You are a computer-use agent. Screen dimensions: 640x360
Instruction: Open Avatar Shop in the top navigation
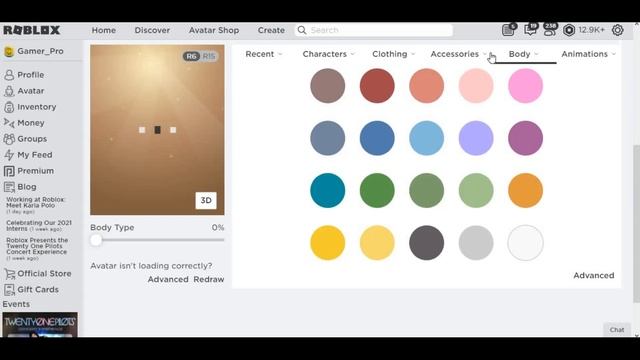click(214, 30)
